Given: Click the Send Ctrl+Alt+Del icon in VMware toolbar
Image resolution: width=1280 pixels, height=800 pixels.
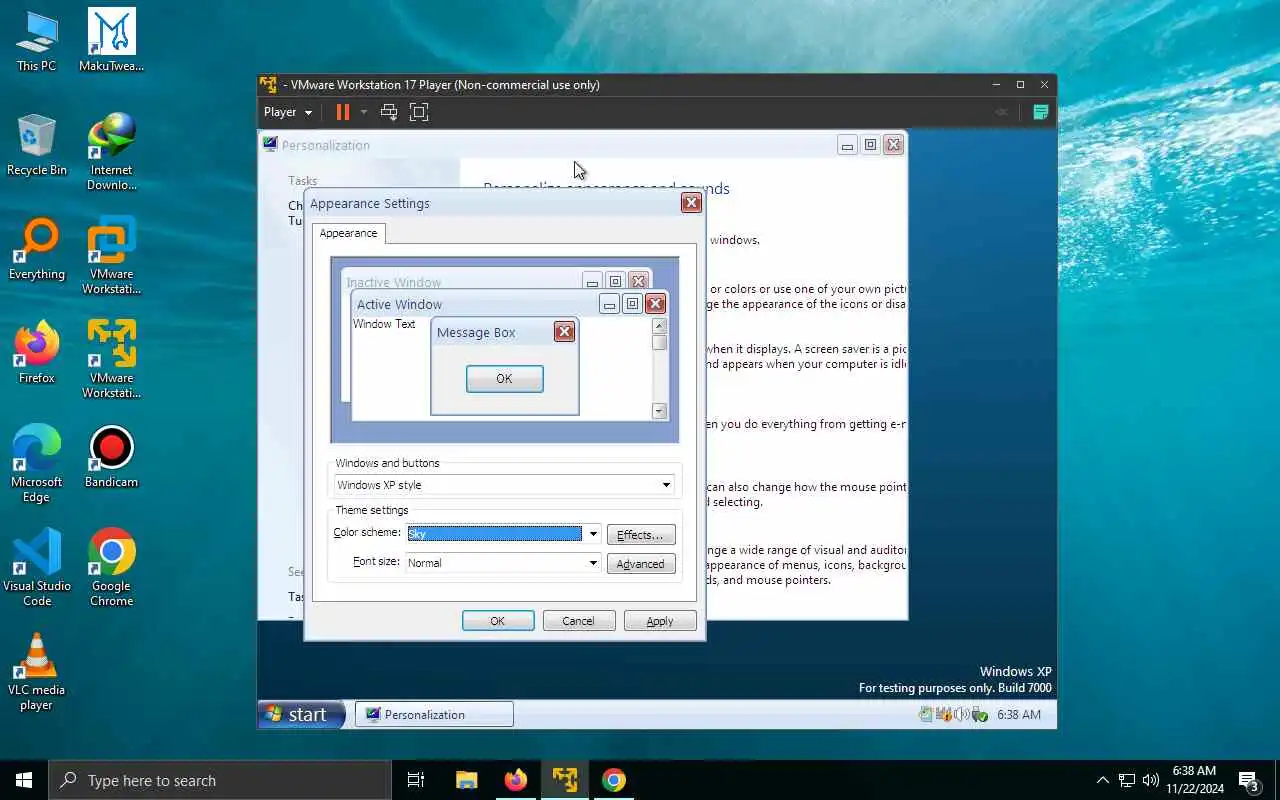Looking at the screenshot, I should click(389, 112).
